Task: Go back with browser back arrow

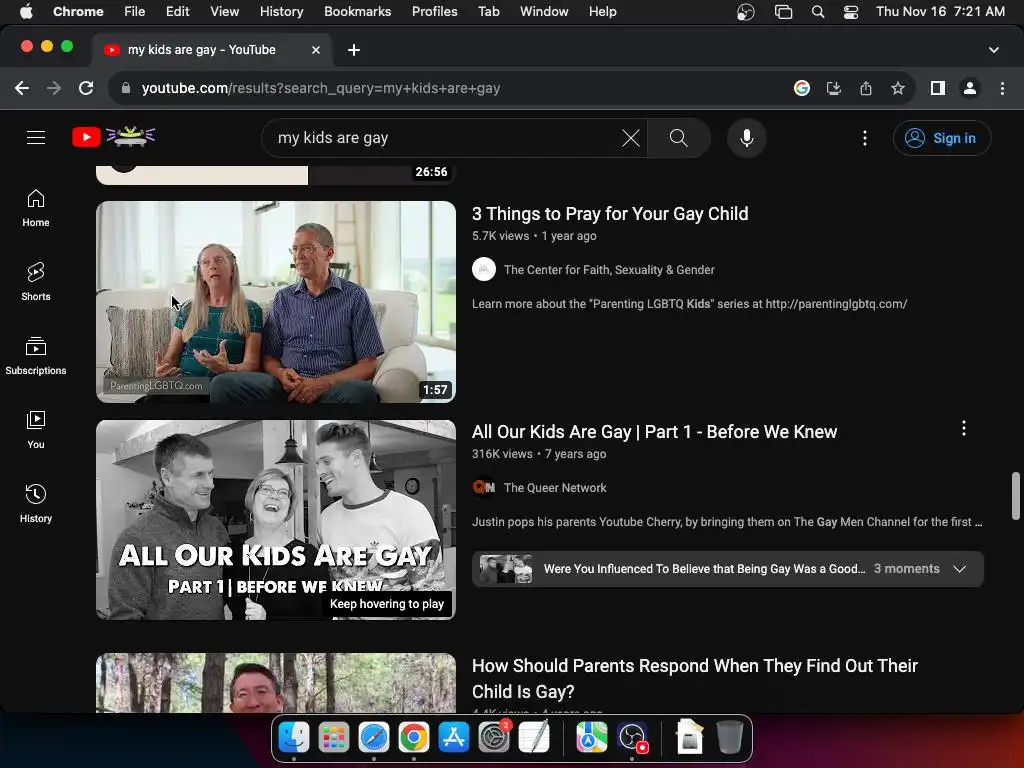Action: point(22,88)
